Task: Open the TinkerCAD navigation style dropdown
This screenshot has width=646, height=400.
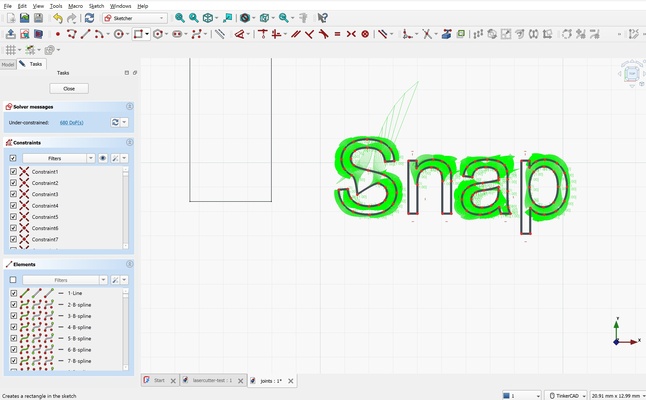Action: point(566,395)
